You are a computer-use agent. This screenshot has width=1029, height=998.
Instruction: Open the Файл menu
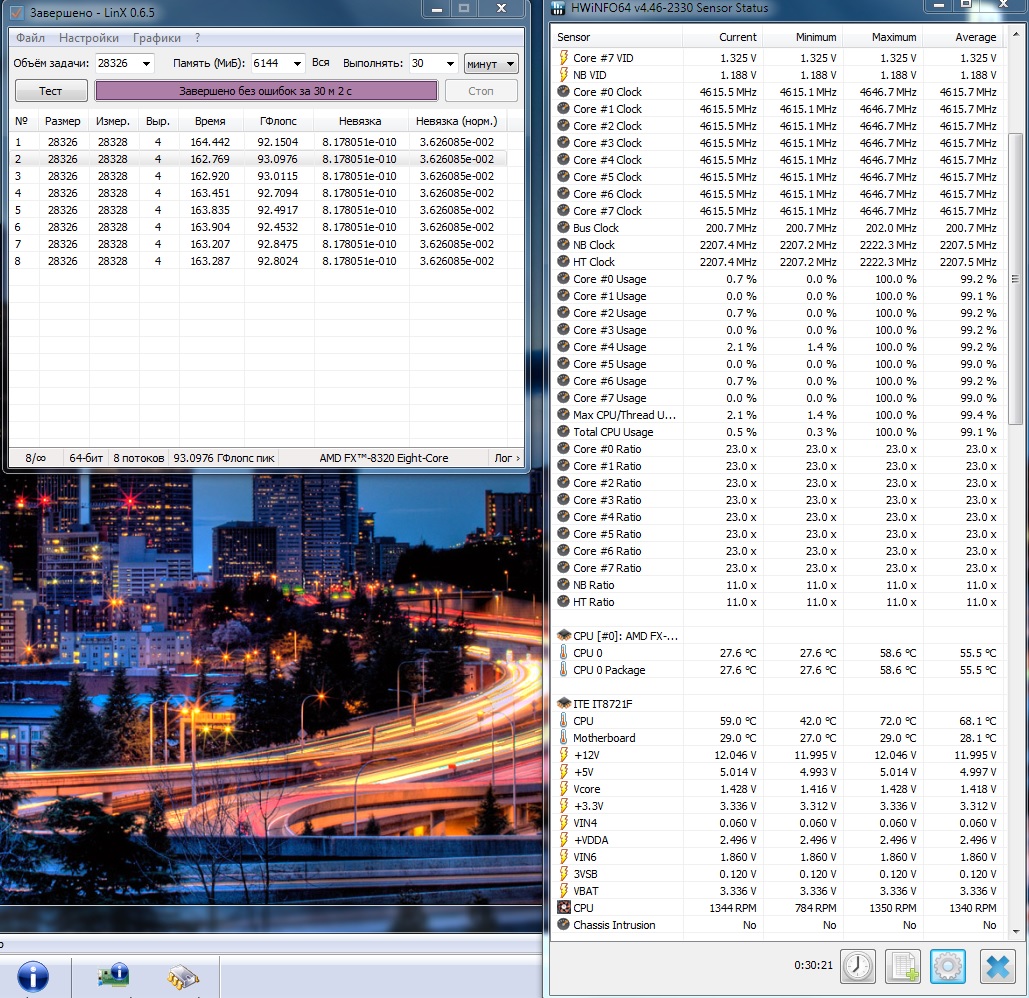[30, 38]
